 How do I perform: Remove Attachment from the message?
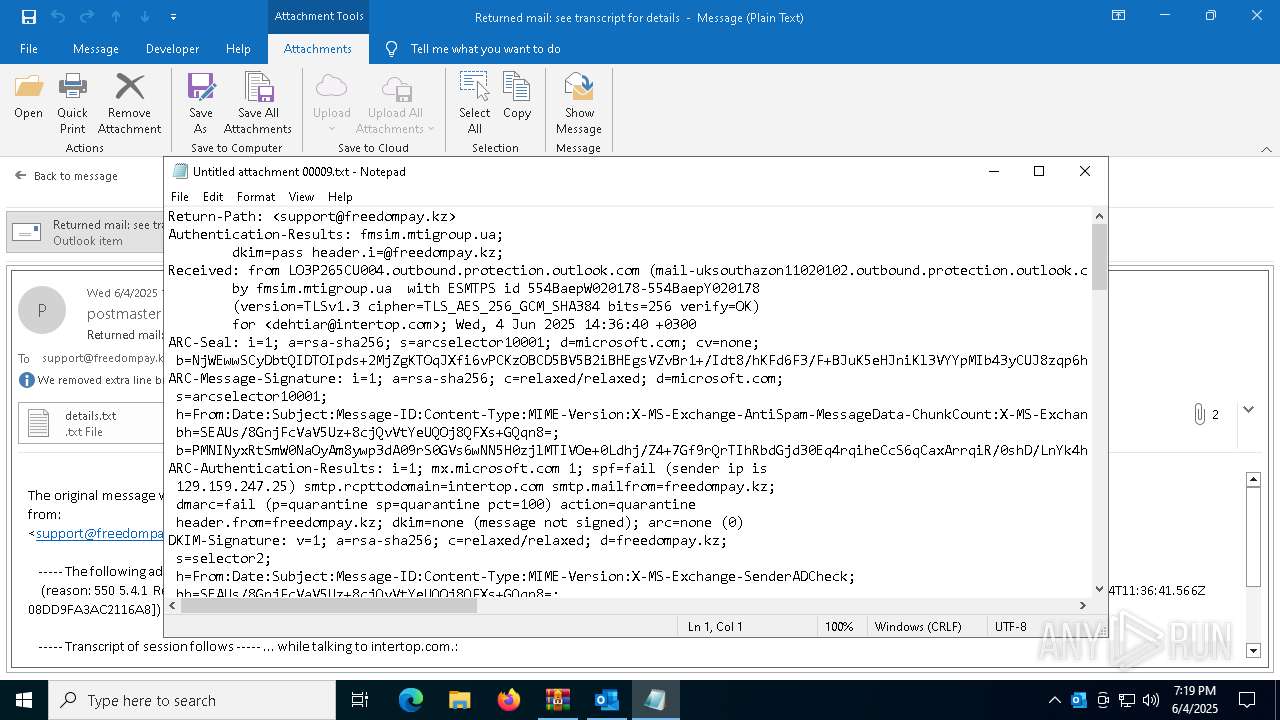coord(129,103)
